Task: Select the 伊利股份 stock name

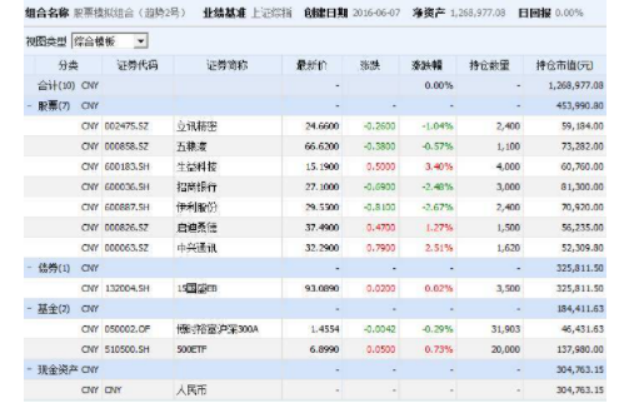Action: tap(197, 207)
